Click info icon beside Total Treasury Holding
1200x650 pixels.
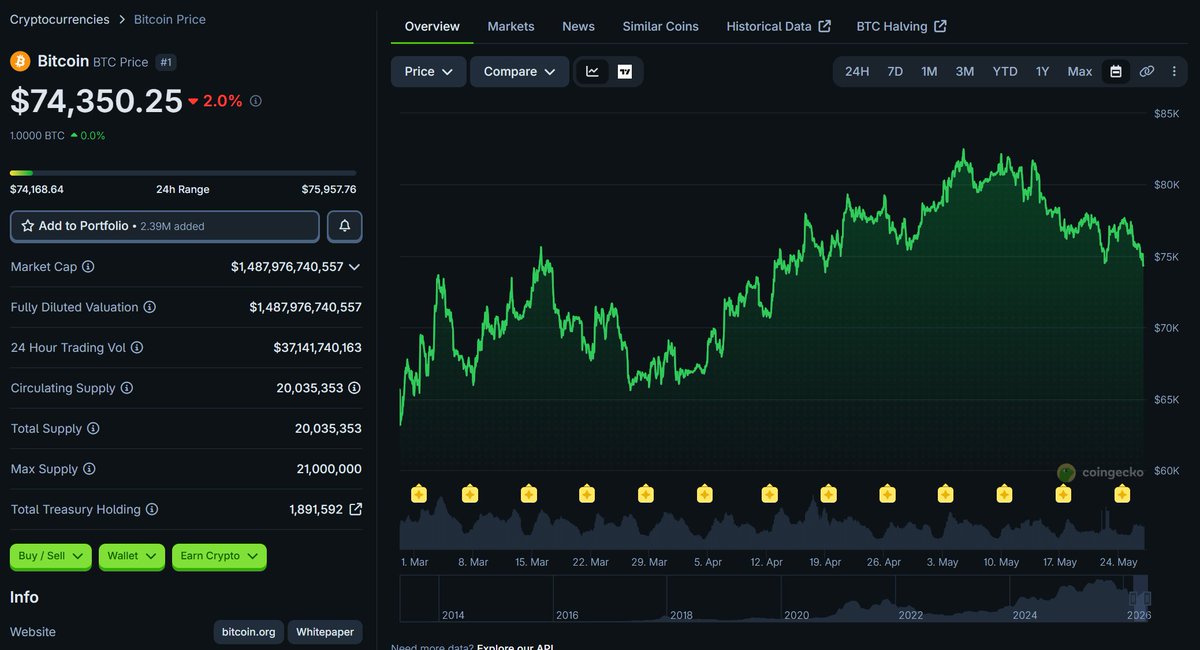152,510
